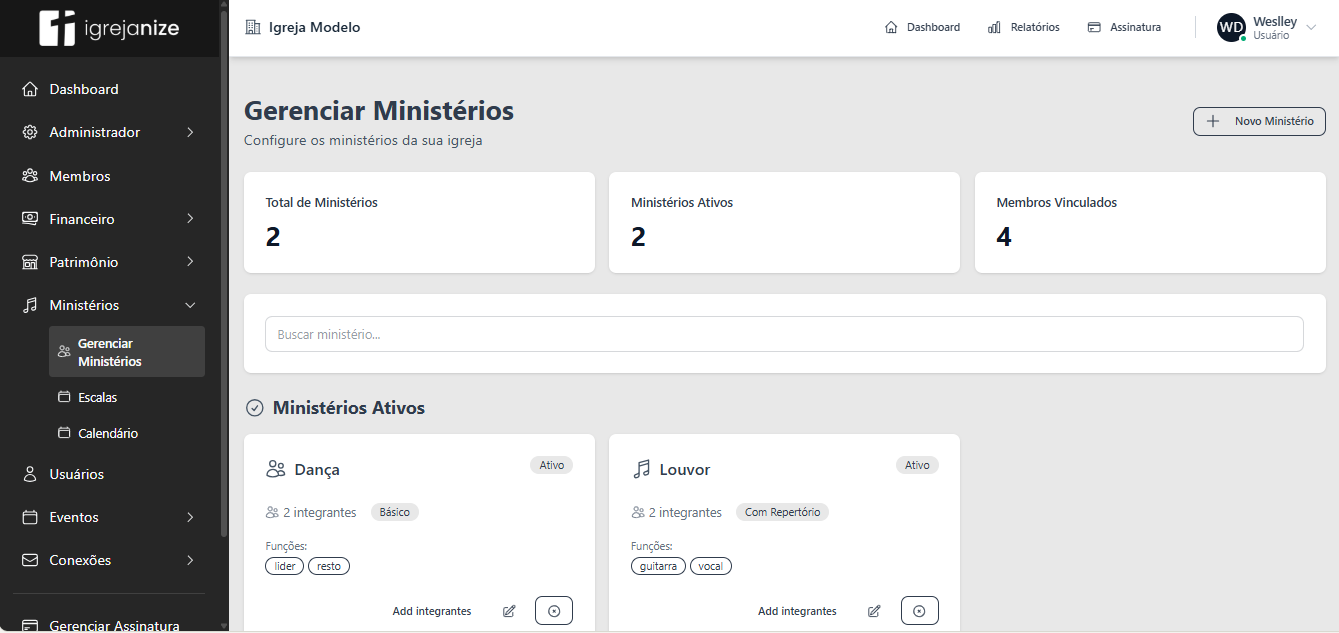
Task: Click the circled X deactivate button on Louvor card
Action: [919, 611]
